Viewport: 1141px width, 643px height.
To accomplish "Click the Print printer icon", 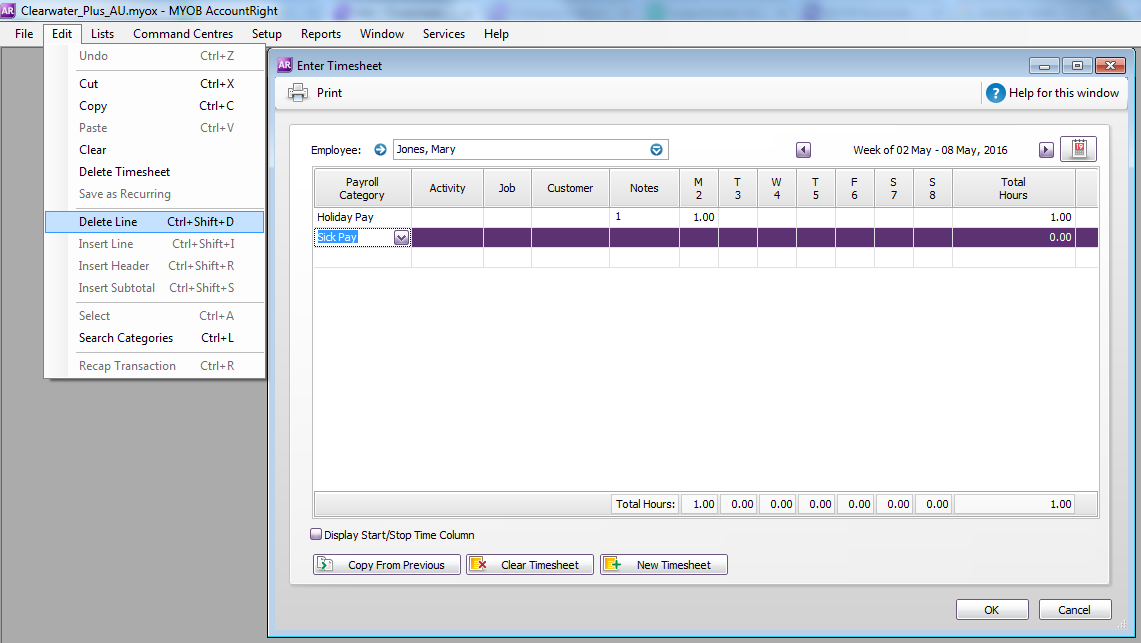I will click(x=298, y=93).
